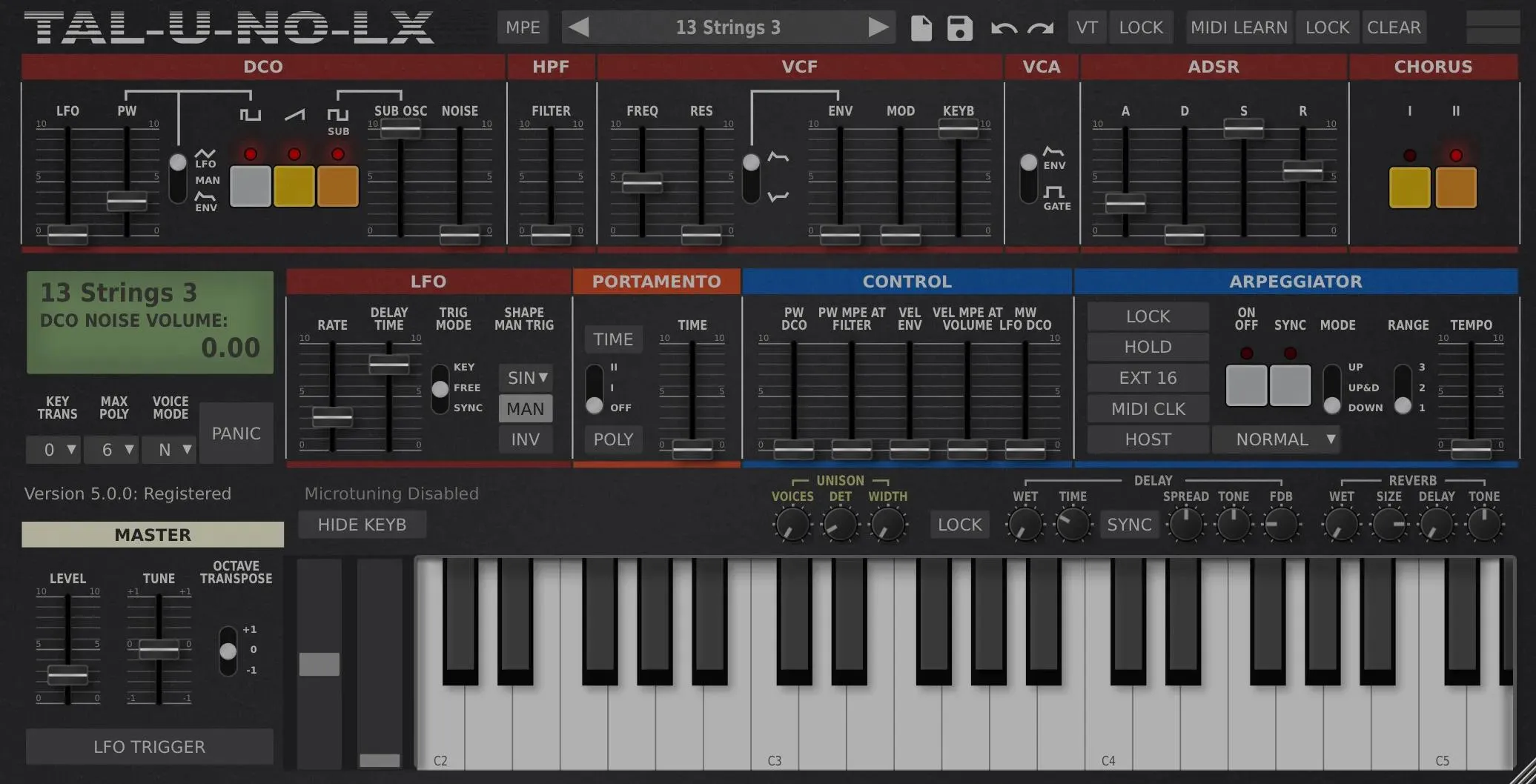Image resolution: width=1536 pixels, height=784 pixels.
Task: Toggle the DCO sawtooth wave button
Action: 294,186
